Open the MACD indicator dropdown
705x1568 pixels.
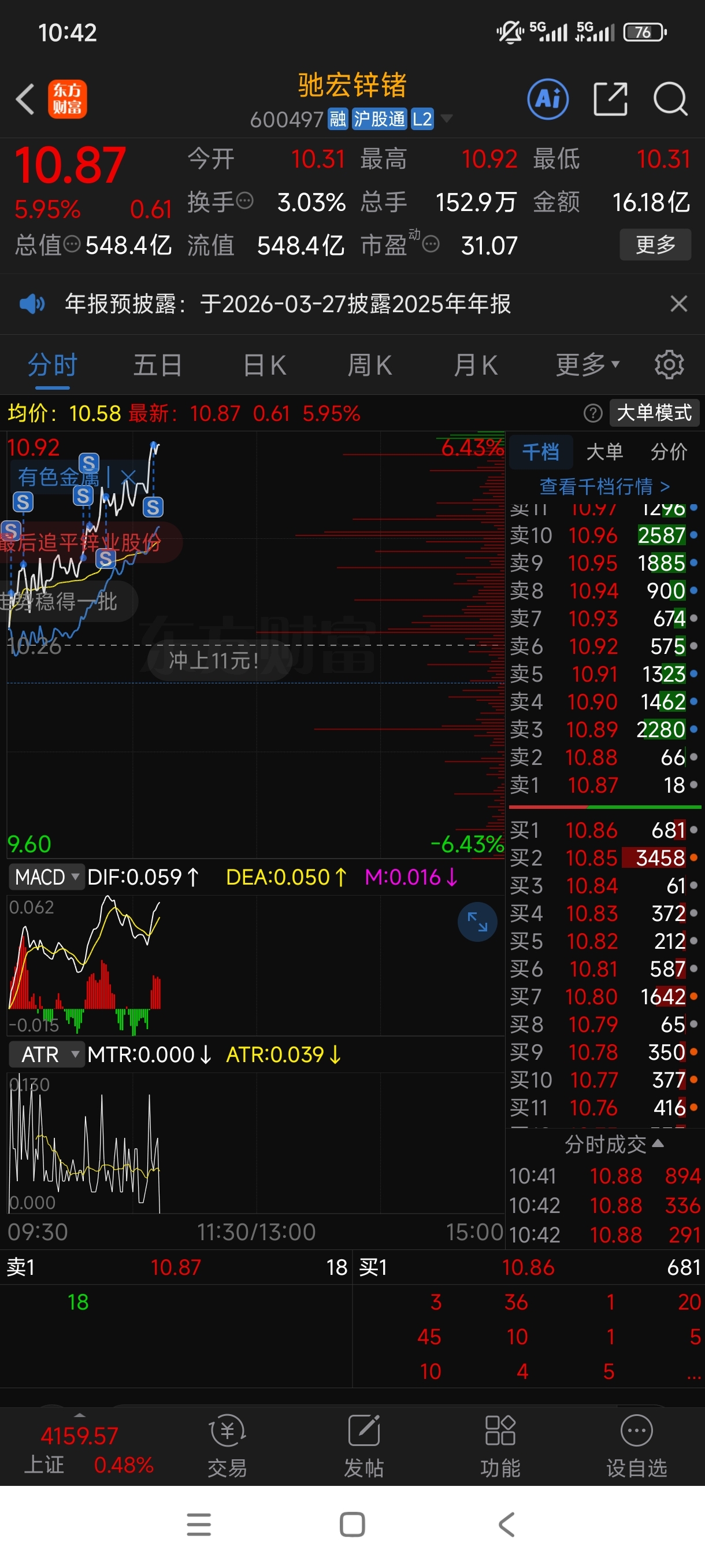(x=46, y=877)
